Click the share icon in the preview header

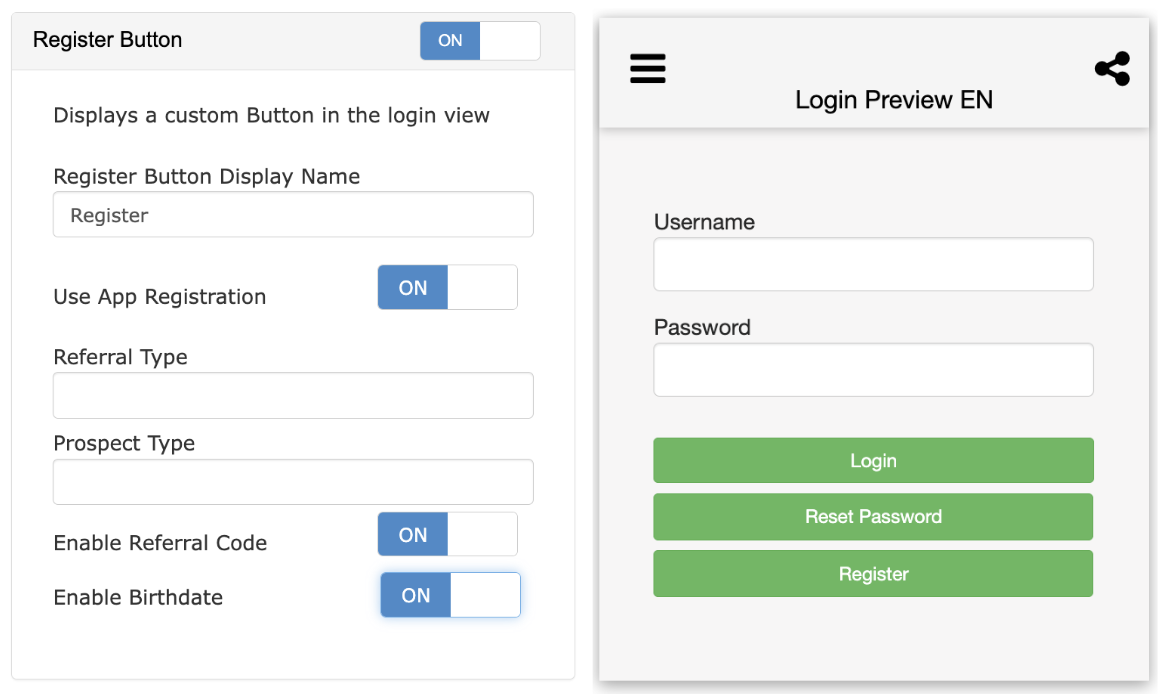(1112, 69)
